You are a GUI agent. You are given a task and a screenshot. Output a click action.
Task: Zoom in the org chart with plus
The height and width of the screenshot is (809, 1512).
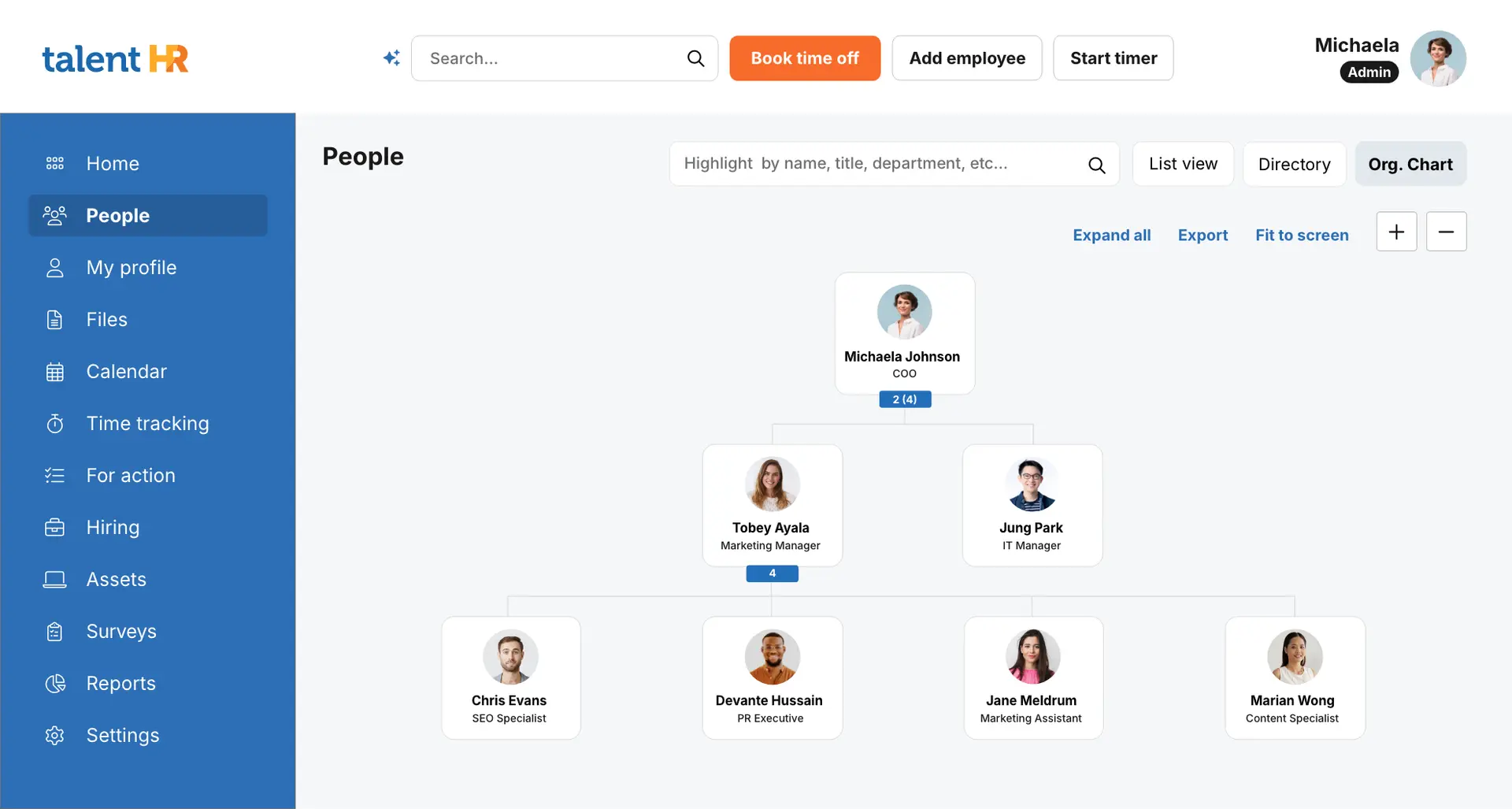click(1396, 232)
